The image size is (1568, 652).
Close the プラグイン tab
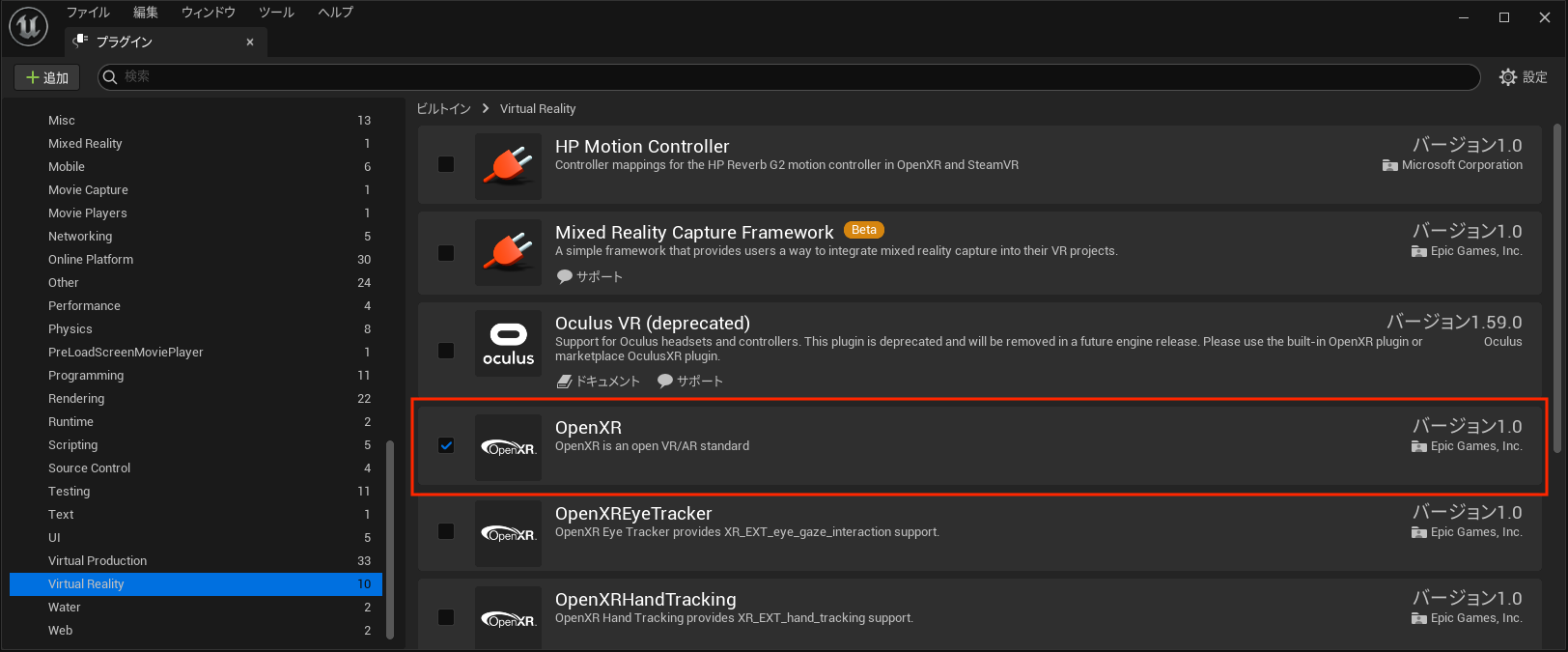tap(250, 42)
